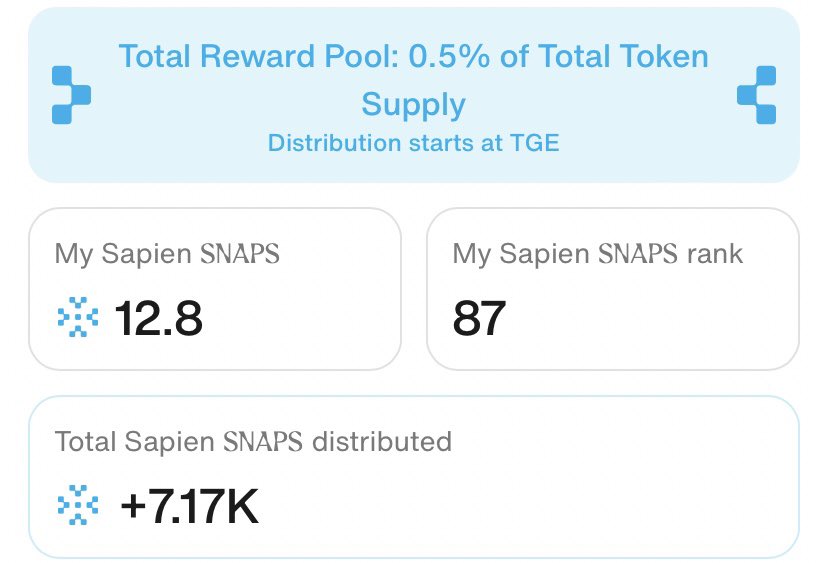Click the word 'Supply' in banner
Viewport: 828px width, 563px height.
point(413,105)
